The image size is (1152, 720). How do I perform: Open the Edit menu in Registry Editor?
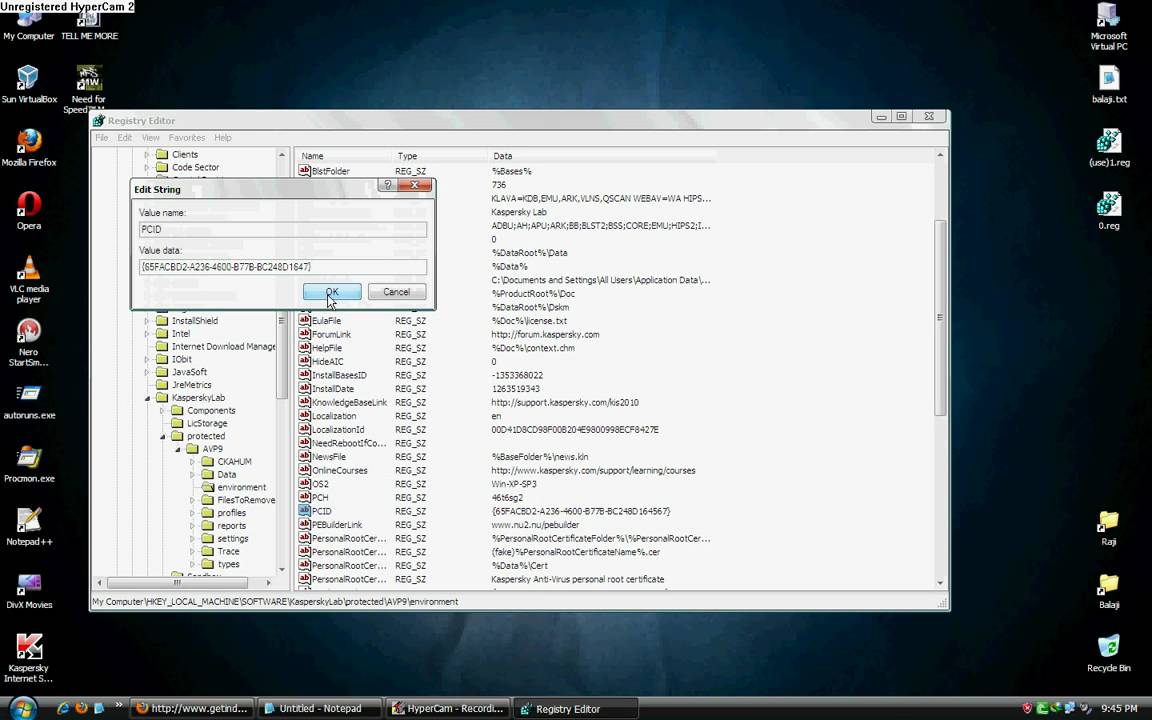(125, 137)
